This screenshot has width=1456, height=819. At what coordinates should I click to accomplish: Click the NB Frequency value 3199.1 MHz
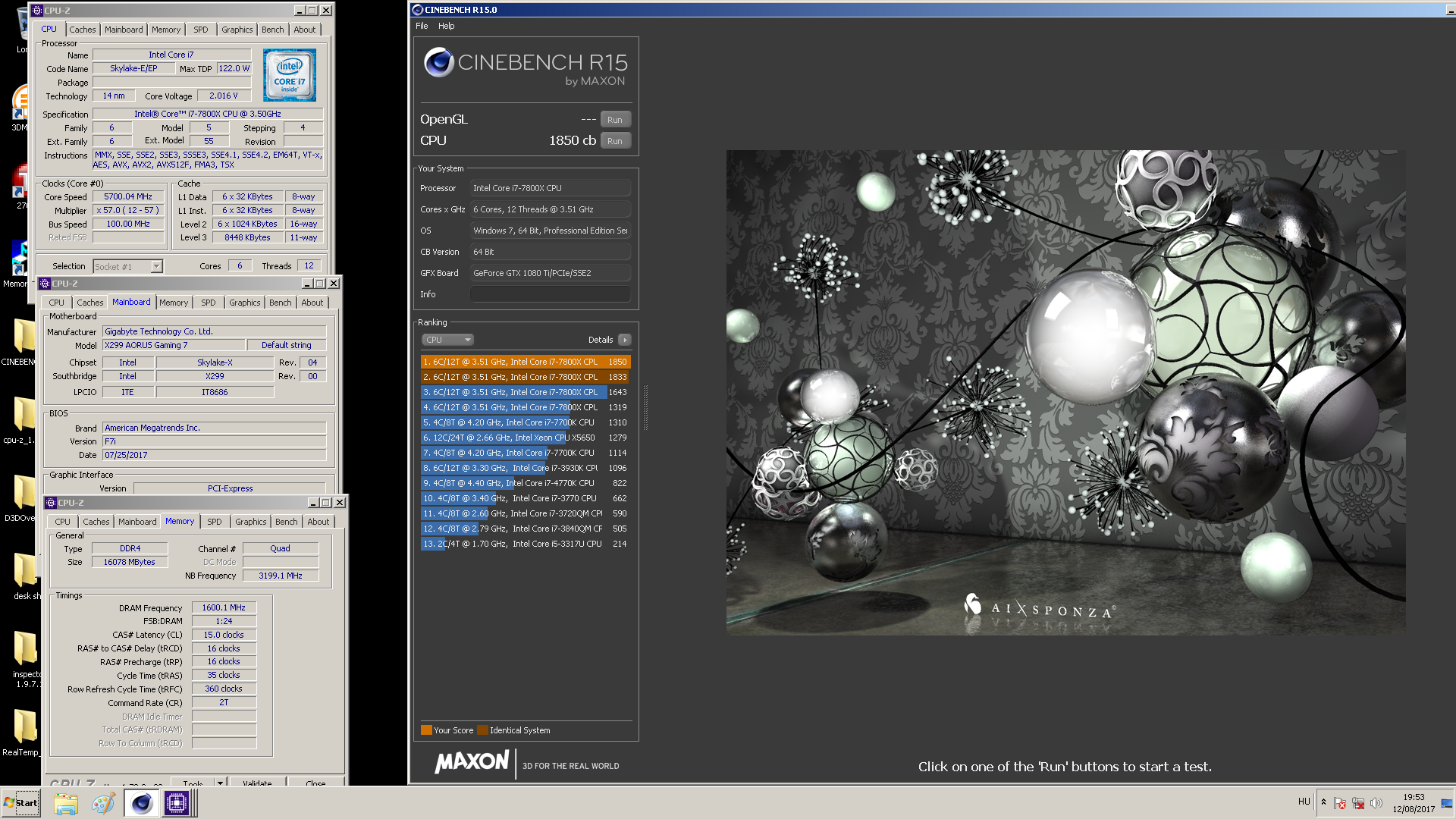[x=281, y=576]
